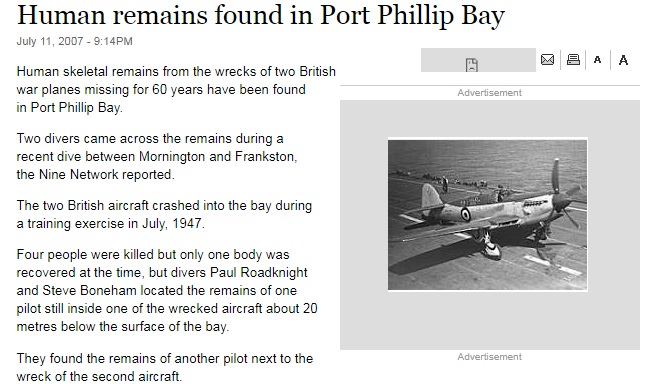The height and width of the screenshot is (390, 657).
Task: Open the warplane photo on the carrier deck
Action: click(487, 215)
